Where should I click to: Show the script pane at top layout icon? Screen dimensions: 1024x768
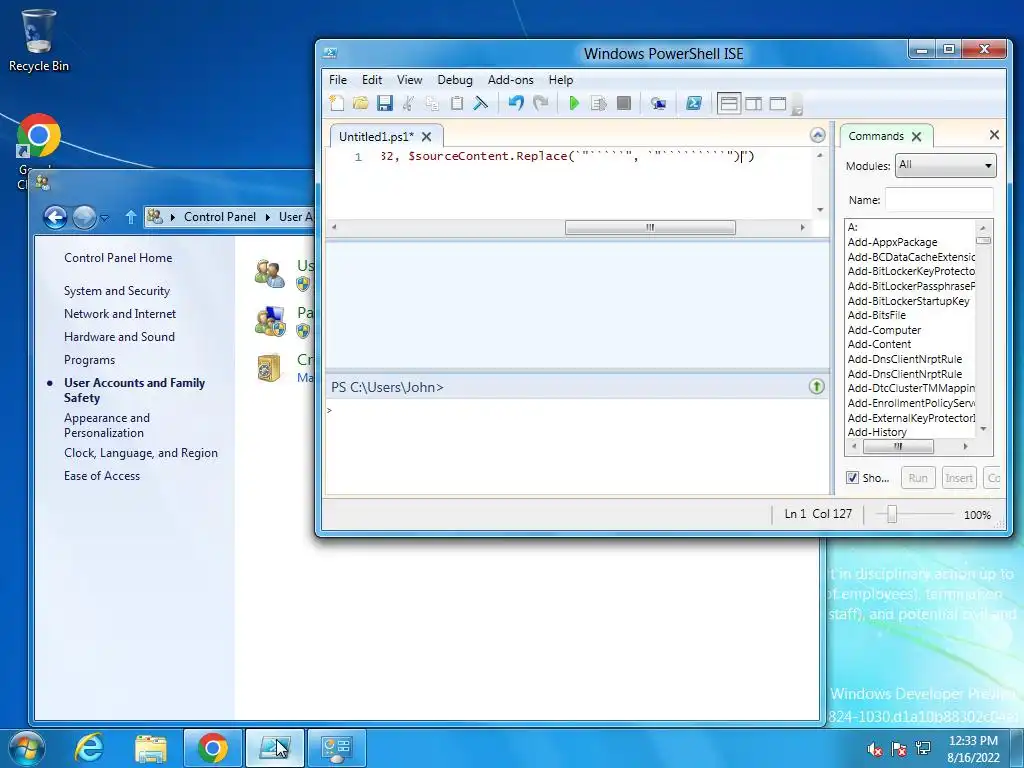point(729,103)
